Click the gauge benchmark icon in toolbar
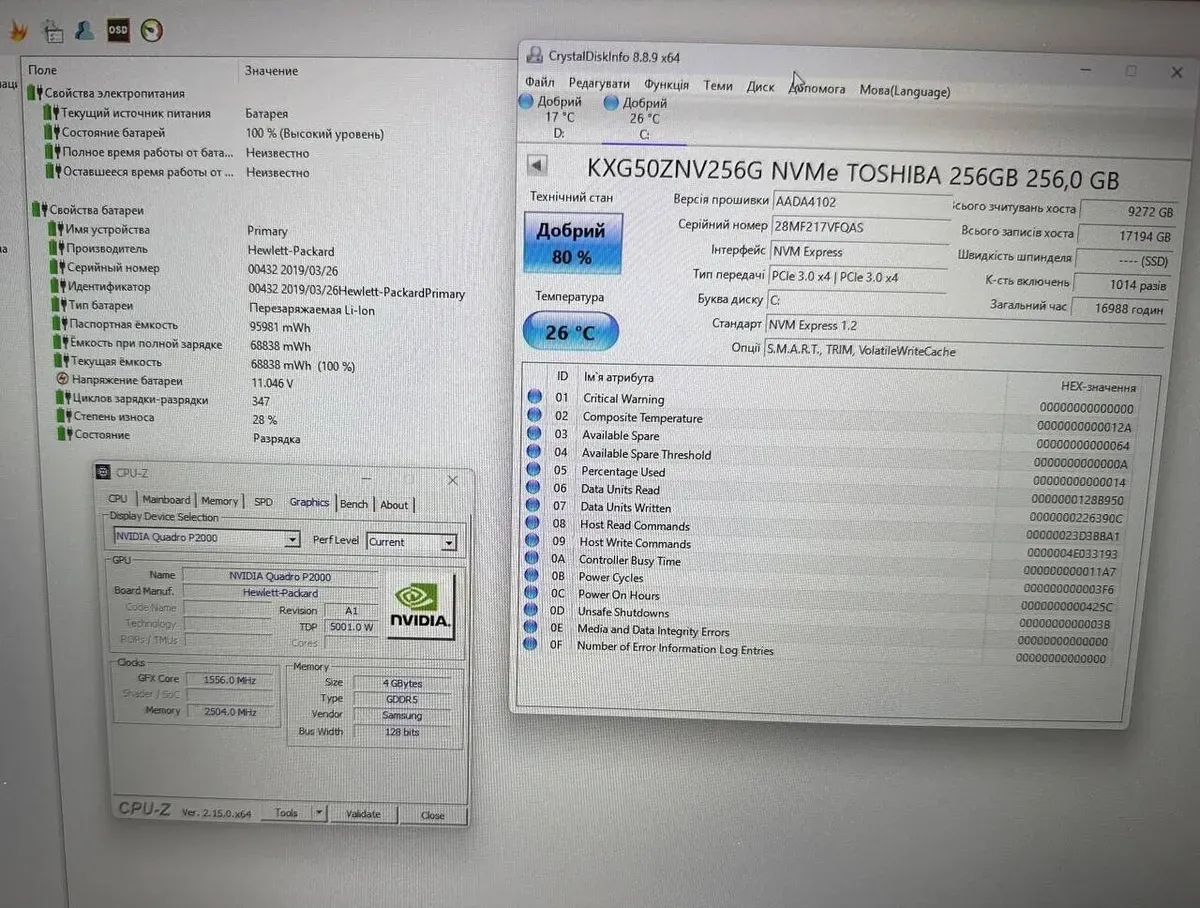 coord(151,30)
